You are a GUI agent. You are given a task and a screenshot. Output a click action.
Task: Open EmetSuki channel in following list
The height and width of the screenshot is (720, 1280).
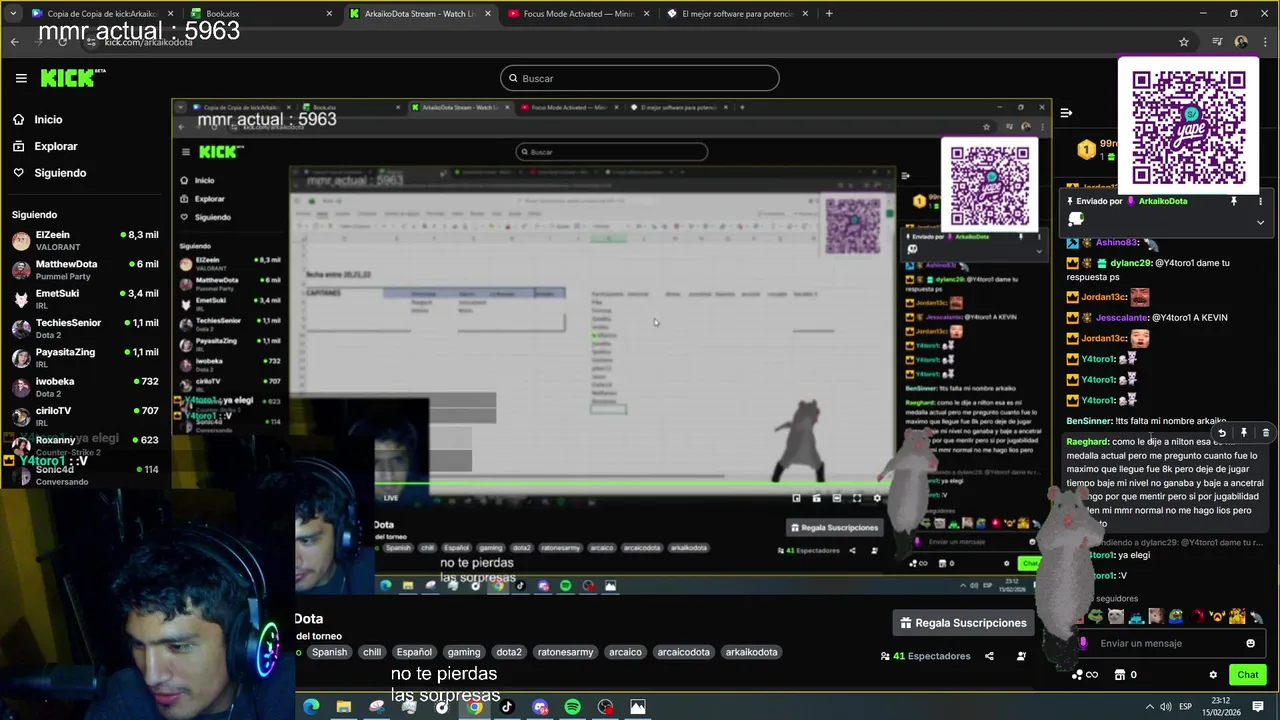coord(85,299)
